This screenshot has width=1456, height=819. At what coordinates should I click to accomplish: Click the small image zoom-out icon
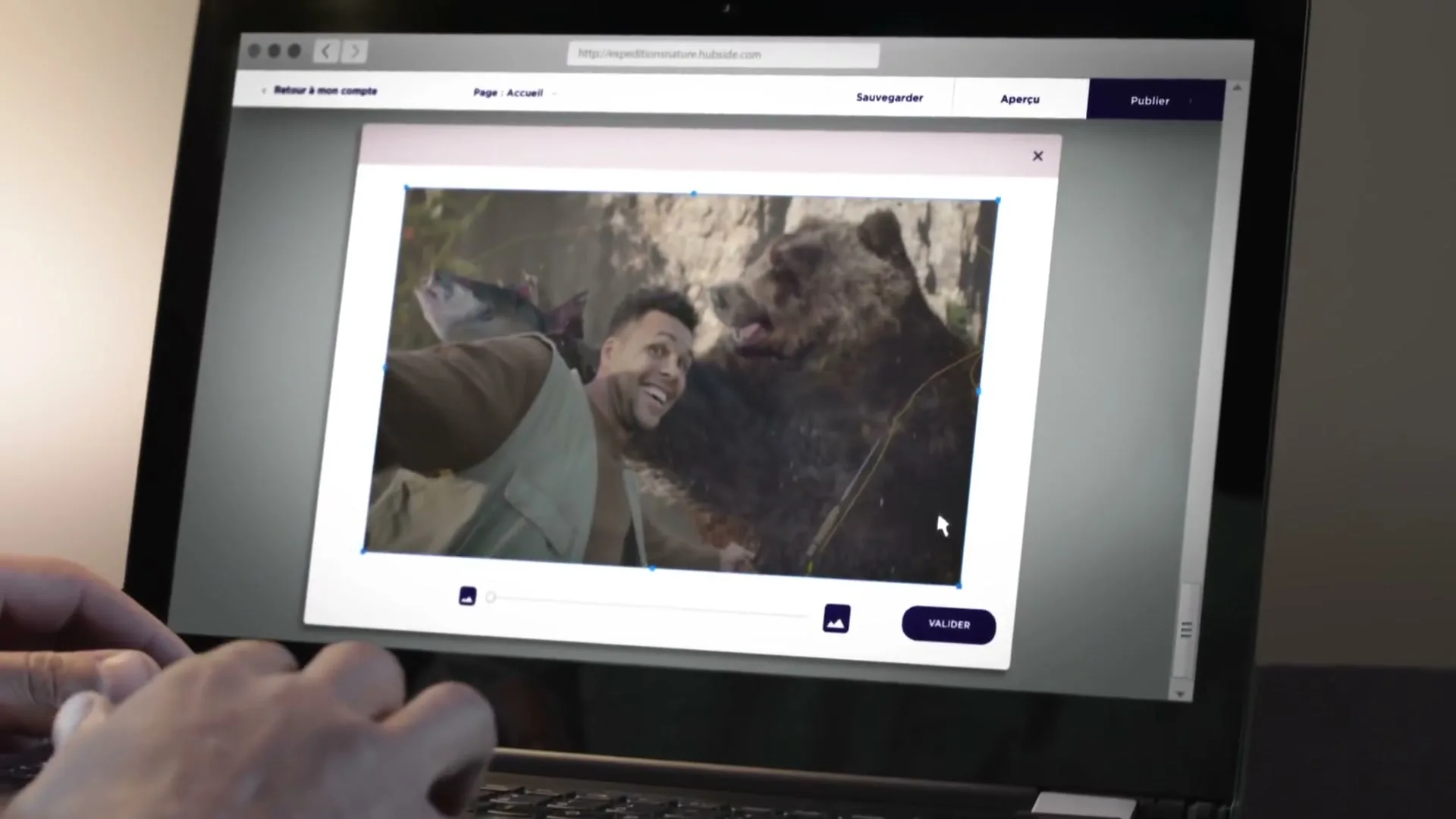(x=467, y=596)
